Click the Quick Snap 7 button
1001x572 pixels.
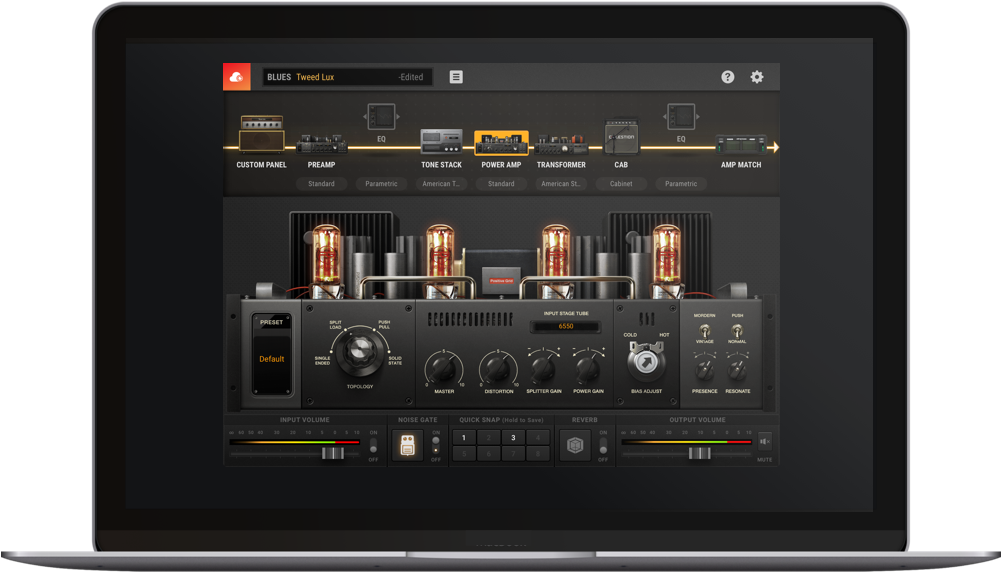(513, 453)
